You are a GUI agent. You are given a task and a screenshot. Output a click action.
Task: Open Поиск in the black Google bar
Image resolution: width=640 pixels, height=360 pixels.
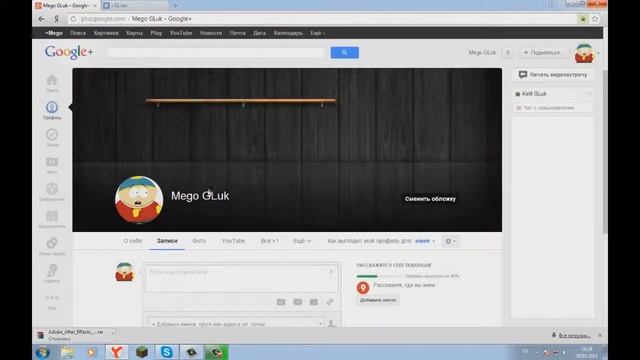pos(78,33)
